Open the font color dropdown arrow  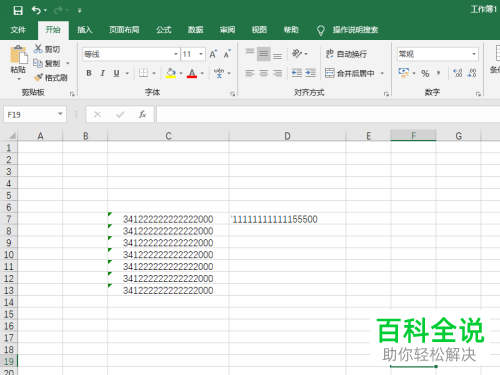point(202,73)
